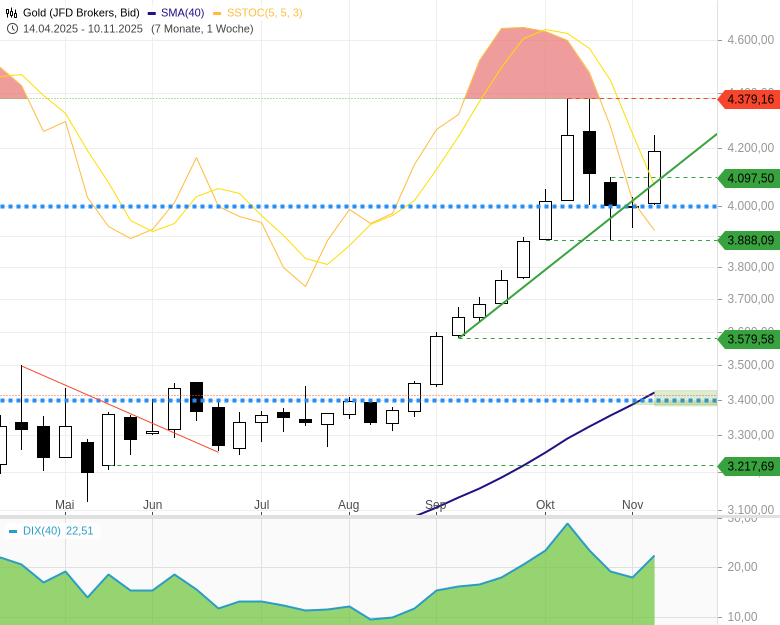Click the Jun label on time axis
780x625 pixels.
[x=152, y=505]
